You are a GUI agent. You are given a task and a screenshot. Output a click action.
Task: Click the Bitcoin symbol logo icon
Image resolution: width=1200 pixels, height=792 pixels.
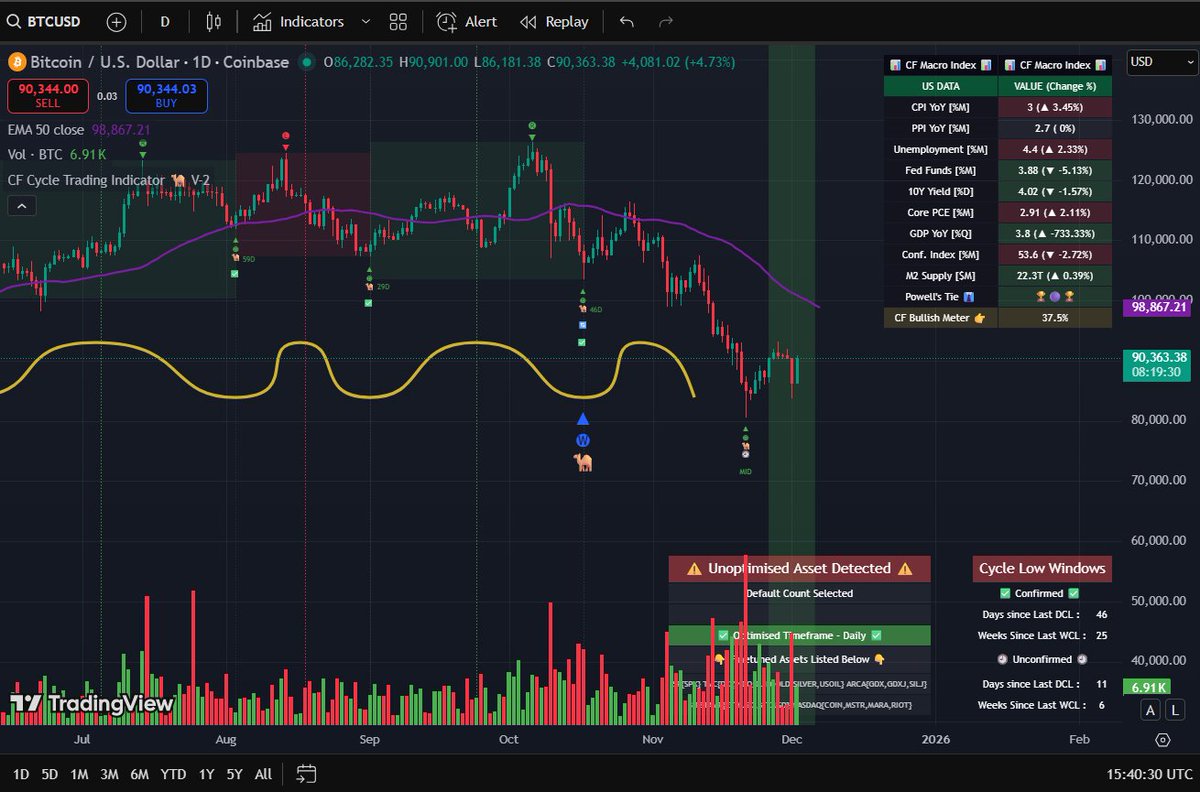click(16, 62)
